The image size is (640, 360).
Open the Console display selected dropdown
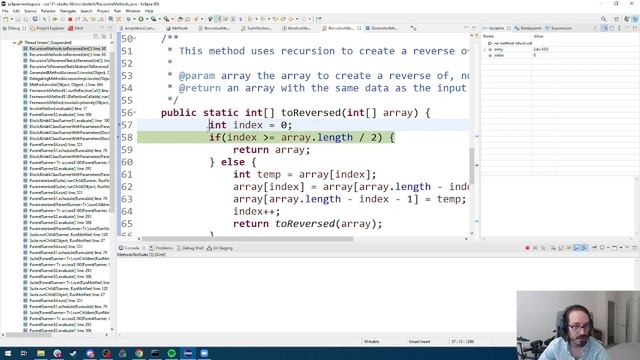(x=608, y=248)
